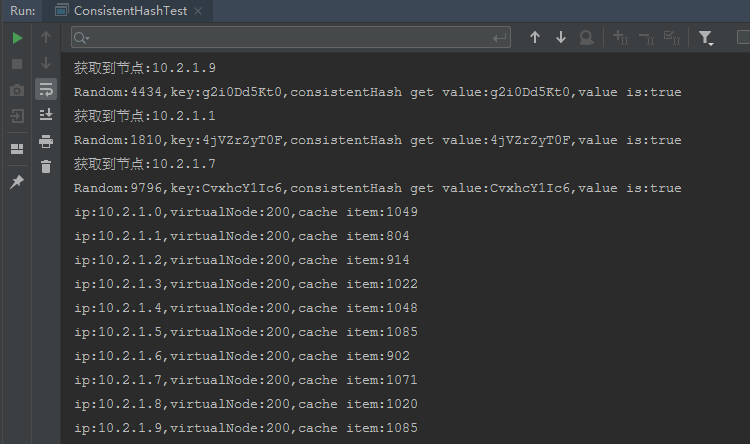Open search history dropdown at magnifier
Screen dimensions: 750x444
82,38
